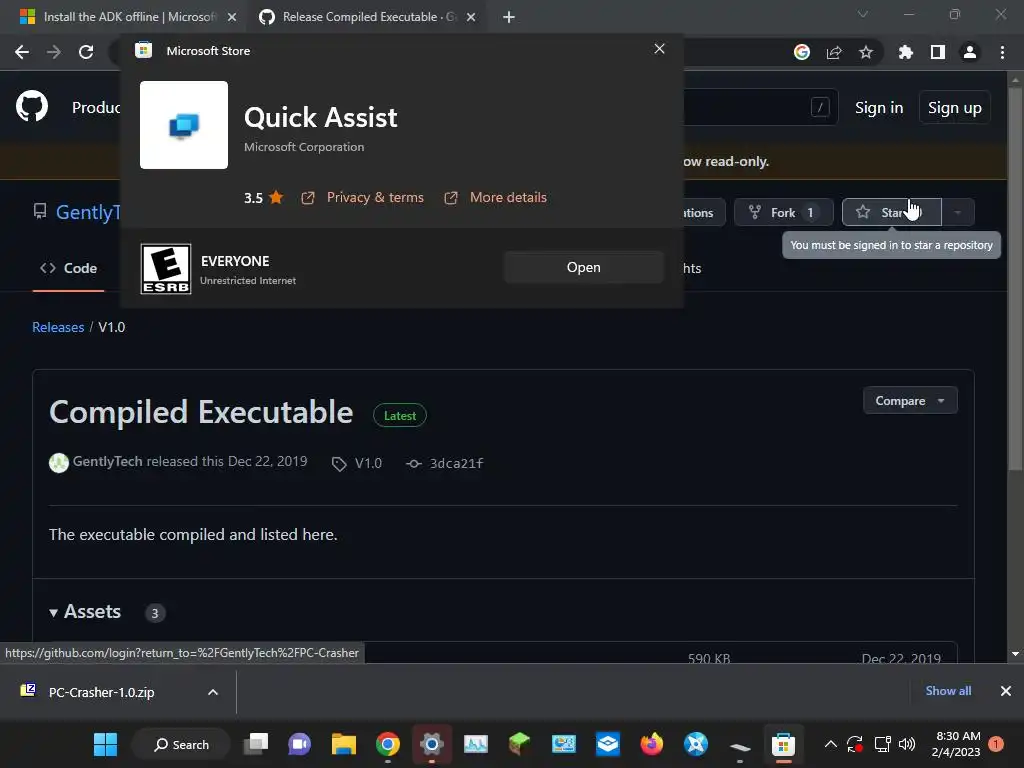Open clock and date 8:30 AM panel
The width and height of the screenshot is (1024, 768).
point(956,744)
